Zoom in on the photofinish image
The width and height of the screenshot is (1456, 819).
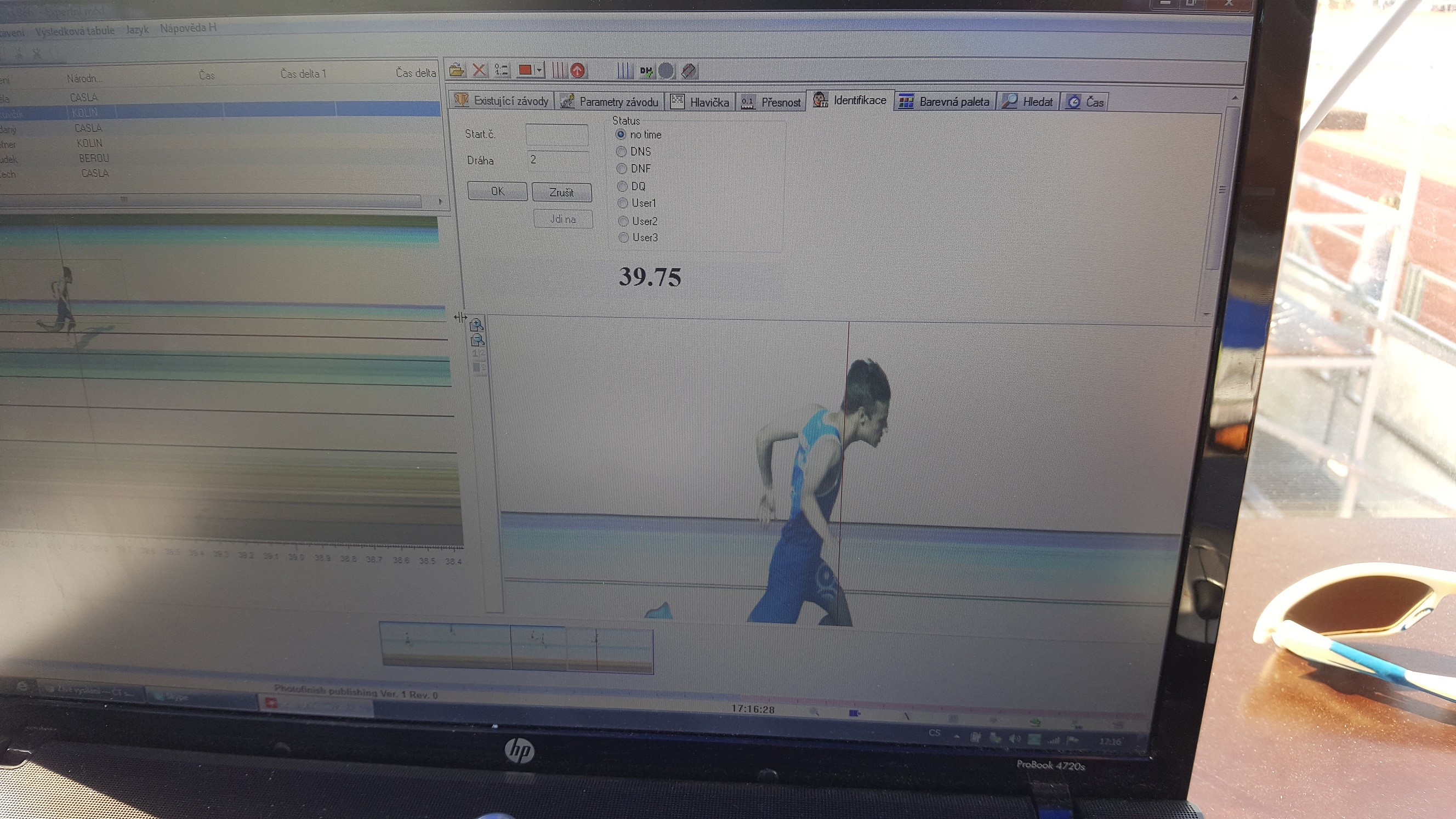[476, 325]
